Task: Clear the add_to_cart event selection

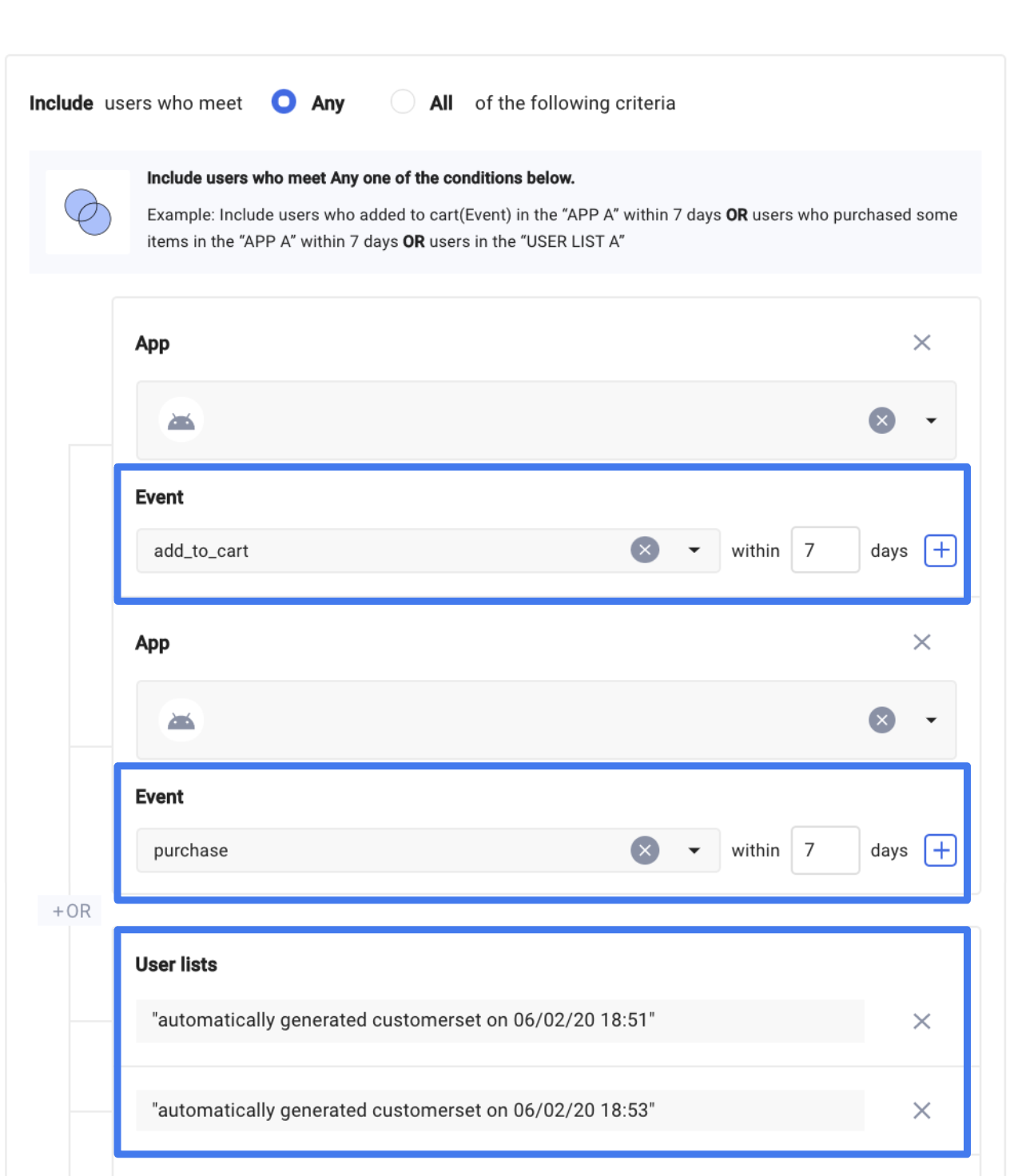Action: pyautogui.click(x=645, y=550)
